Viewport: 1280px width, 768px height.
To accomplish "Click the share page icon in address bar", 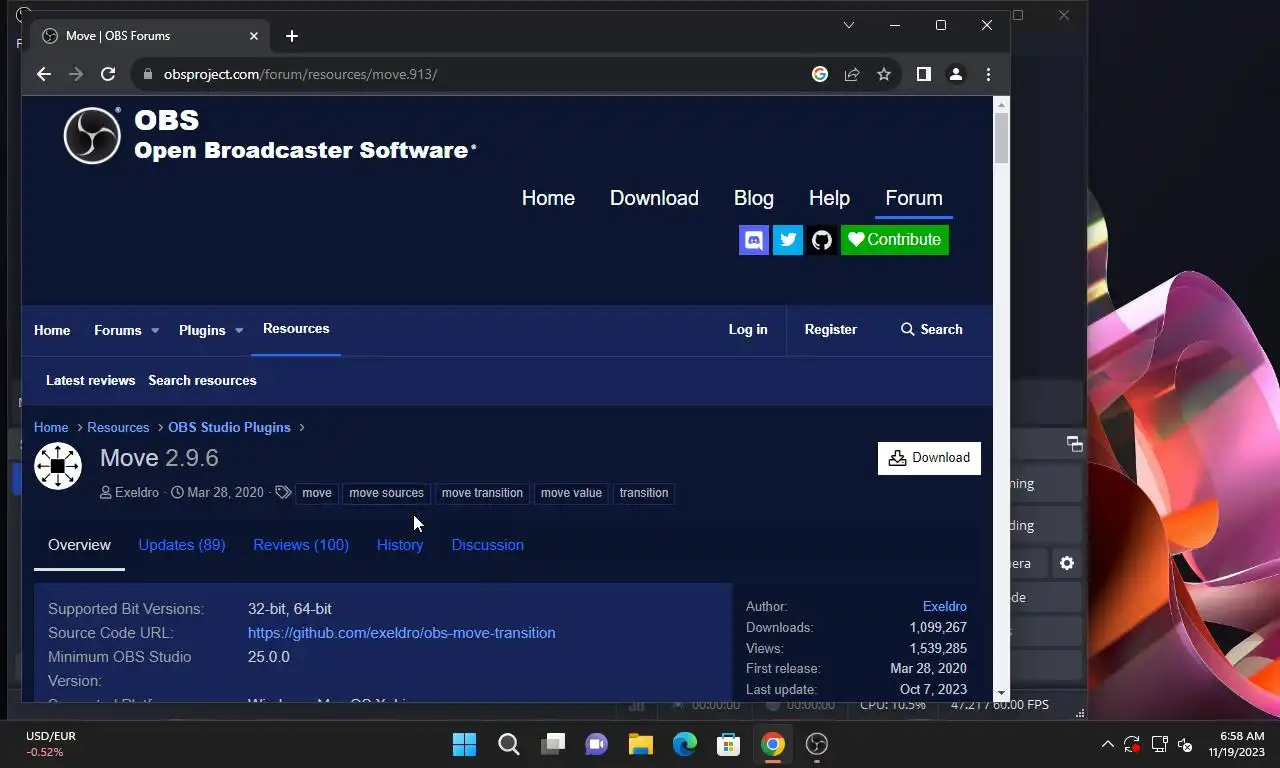I will [852, 74].
